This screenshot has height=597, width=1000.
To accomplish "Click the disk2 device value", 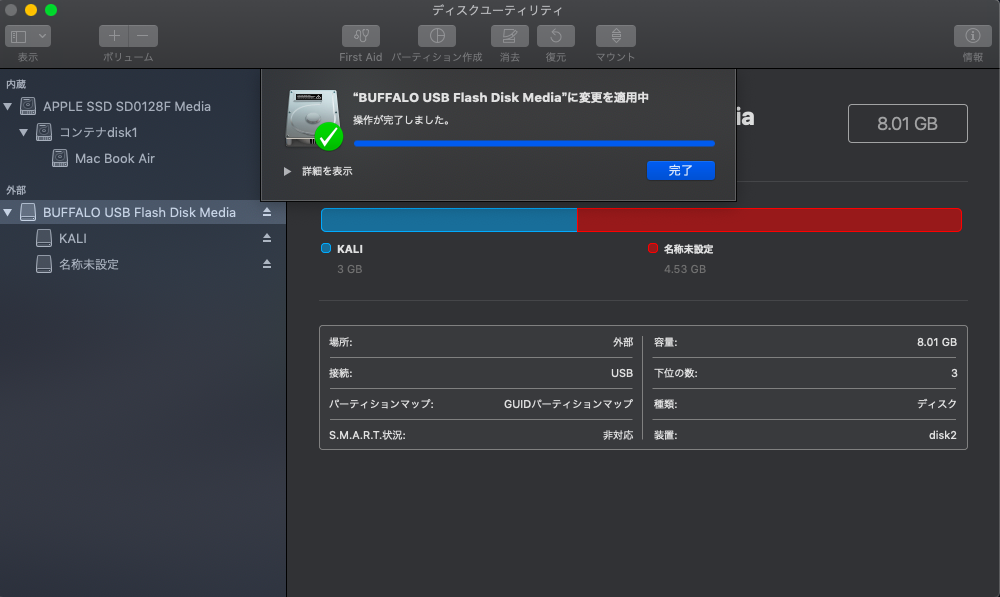I will [943, 436].
